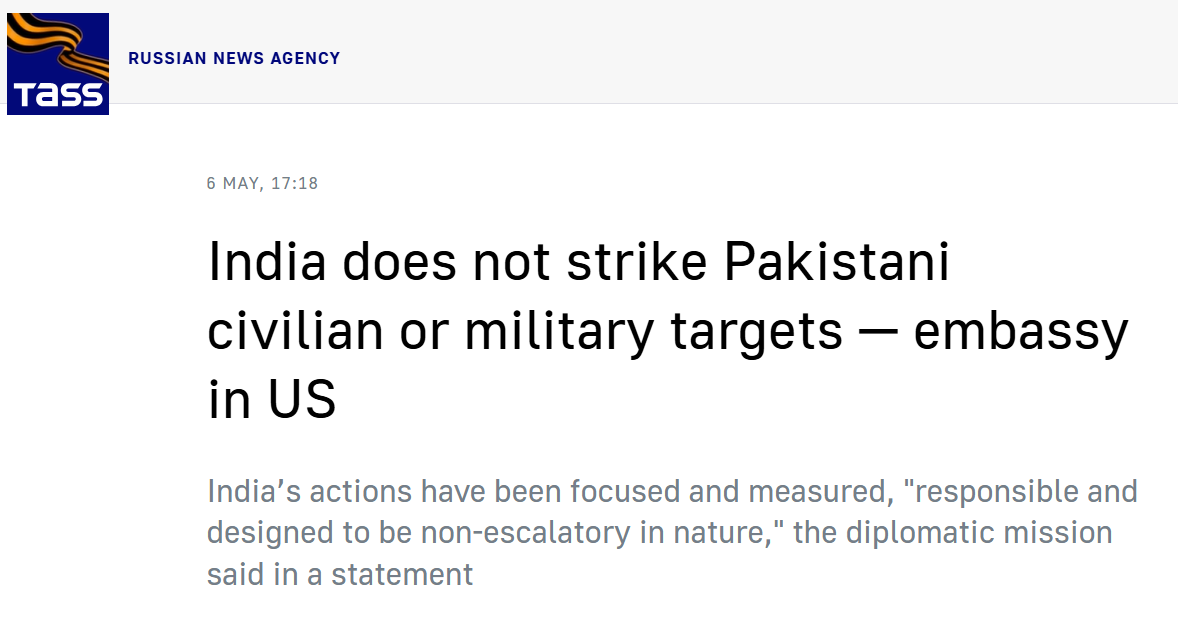
Task: Click the time "17:18" in the dateline
Action: point(294,183)
